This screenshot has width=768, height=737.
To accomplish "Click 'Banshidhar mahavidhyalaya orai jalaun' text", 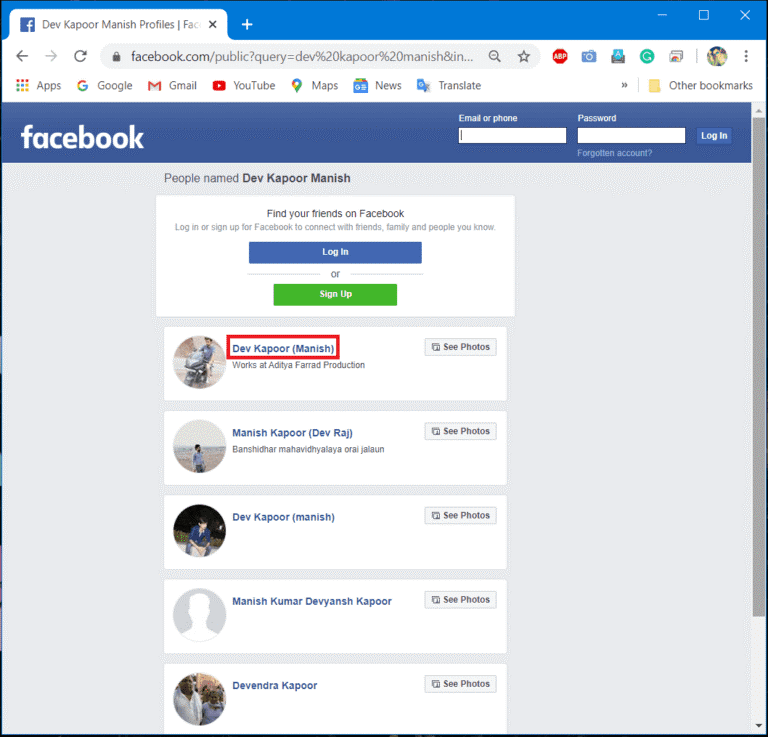I will [308, 450].
